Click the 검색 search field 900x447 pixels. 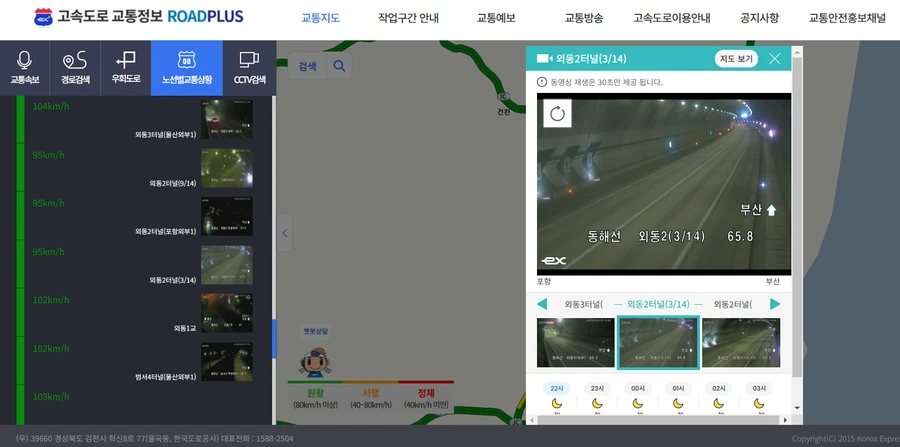[307, 66]
